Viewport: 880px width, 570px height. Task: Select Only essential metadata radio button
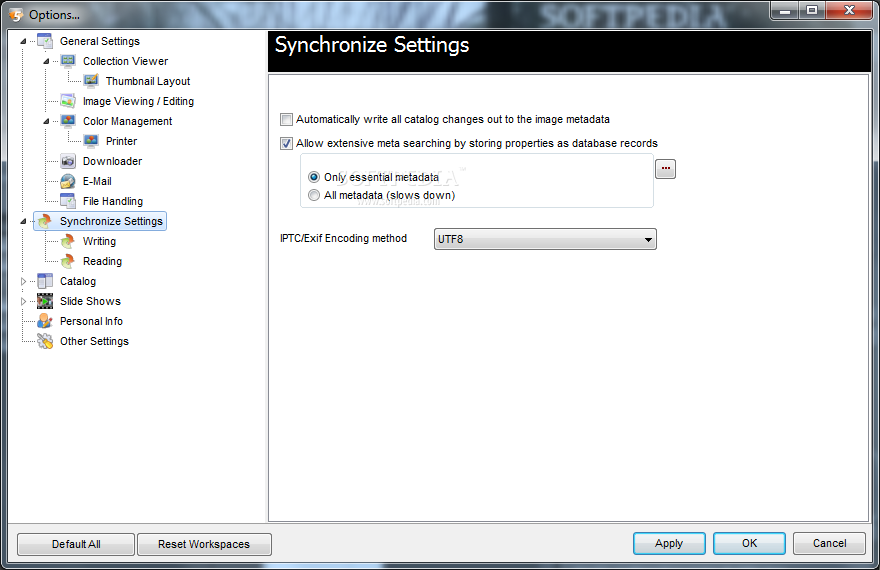314,177
